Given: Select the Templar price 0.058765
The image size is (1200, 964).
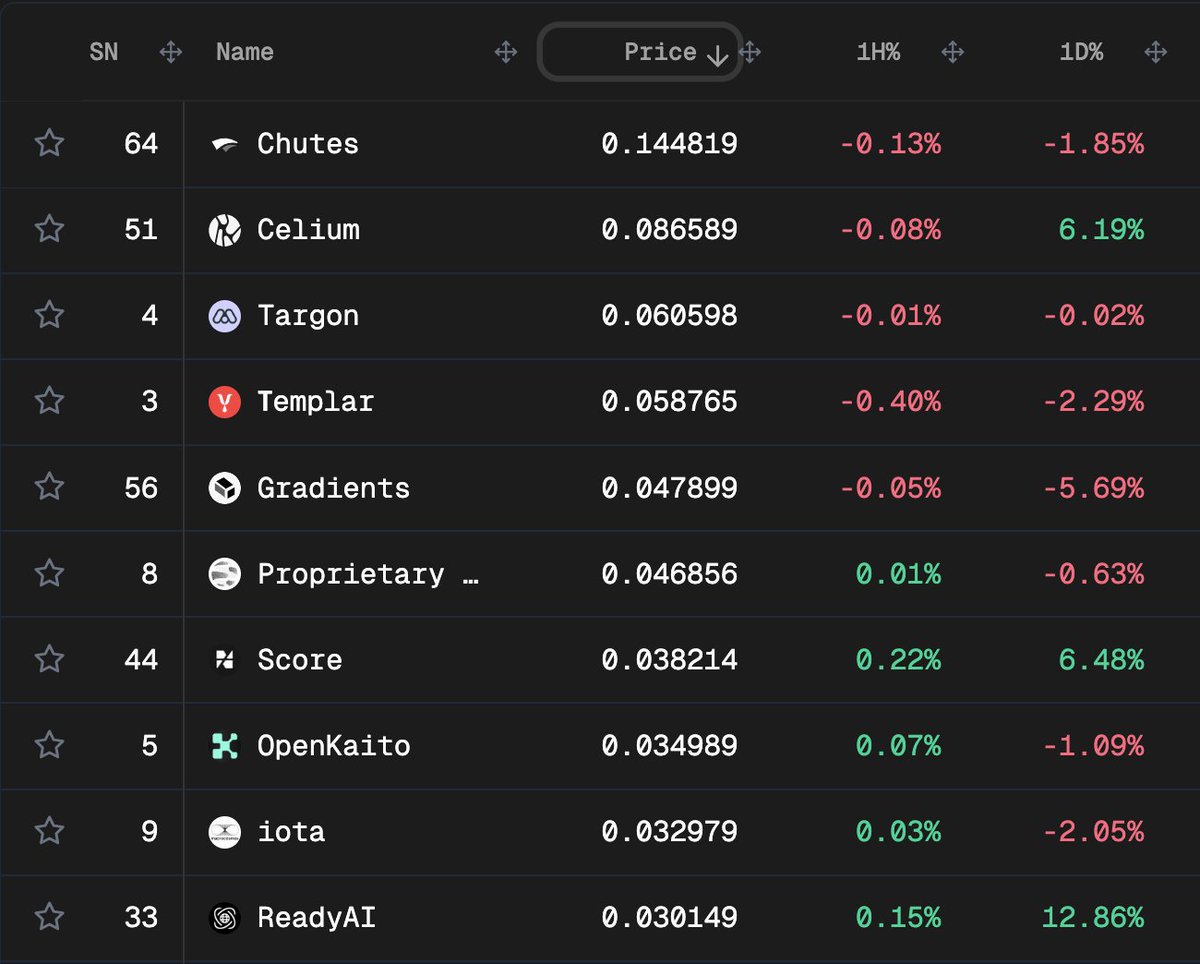Looking at the screenshot, I should pyautogui.click(x=670, y=402).
